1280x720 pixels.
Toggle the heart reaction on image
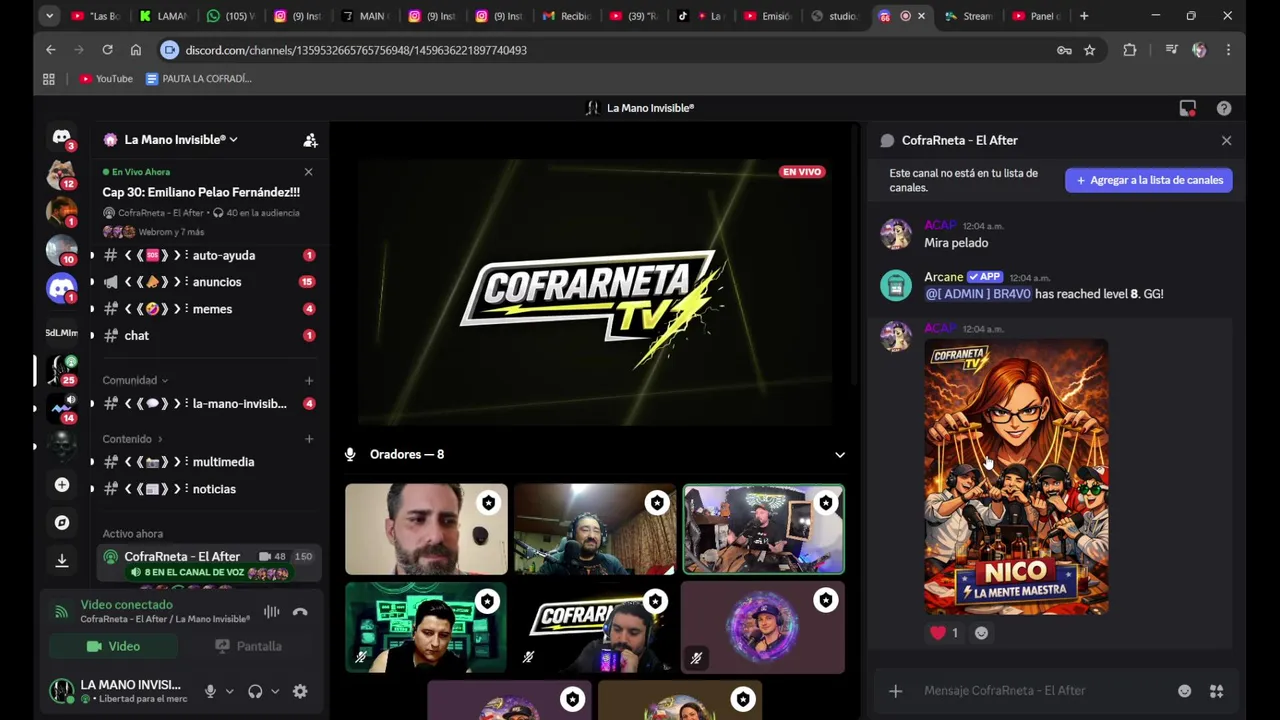click(945, 633)
